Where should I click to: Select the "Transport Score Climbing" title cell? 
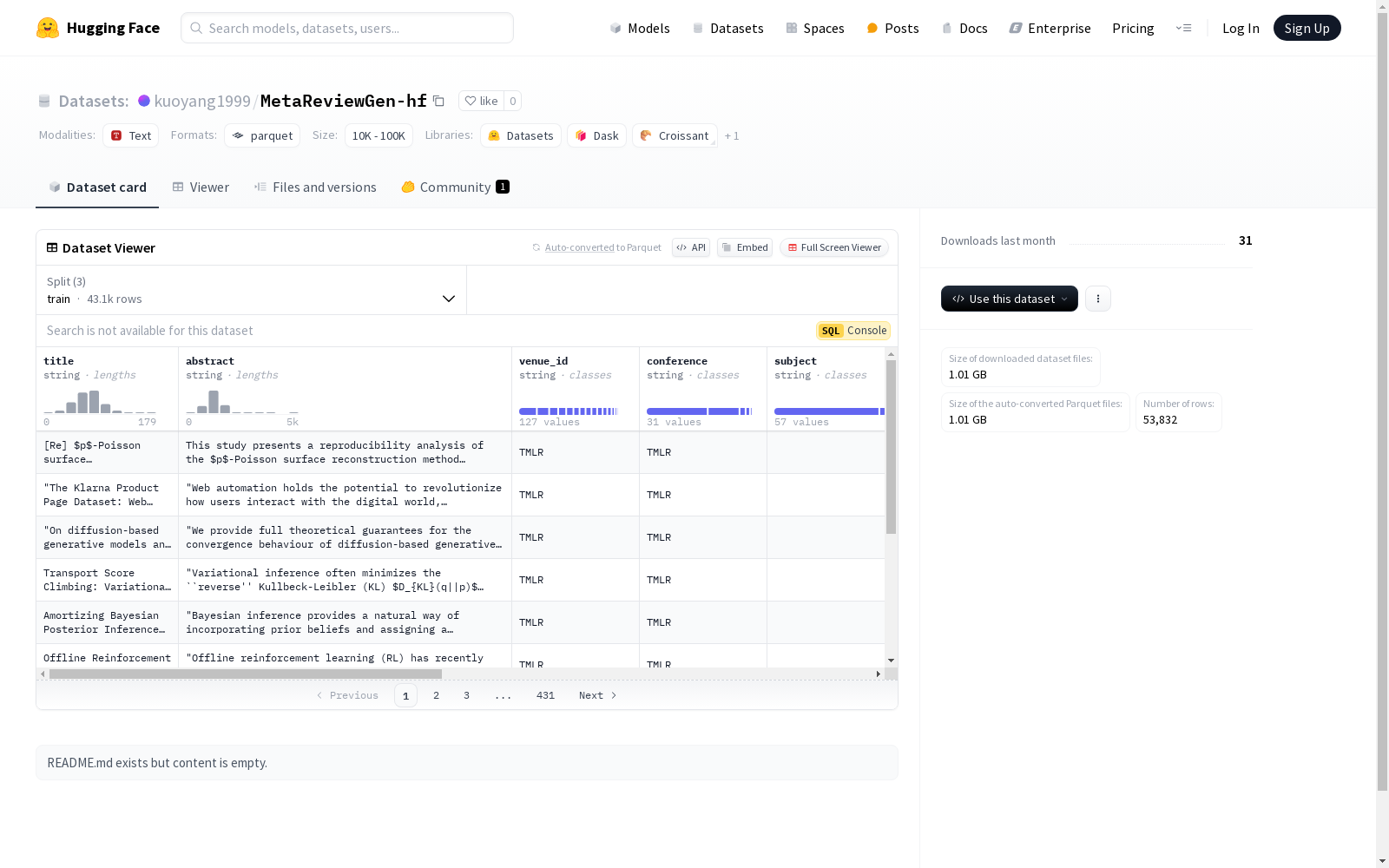tap(107, 580)
